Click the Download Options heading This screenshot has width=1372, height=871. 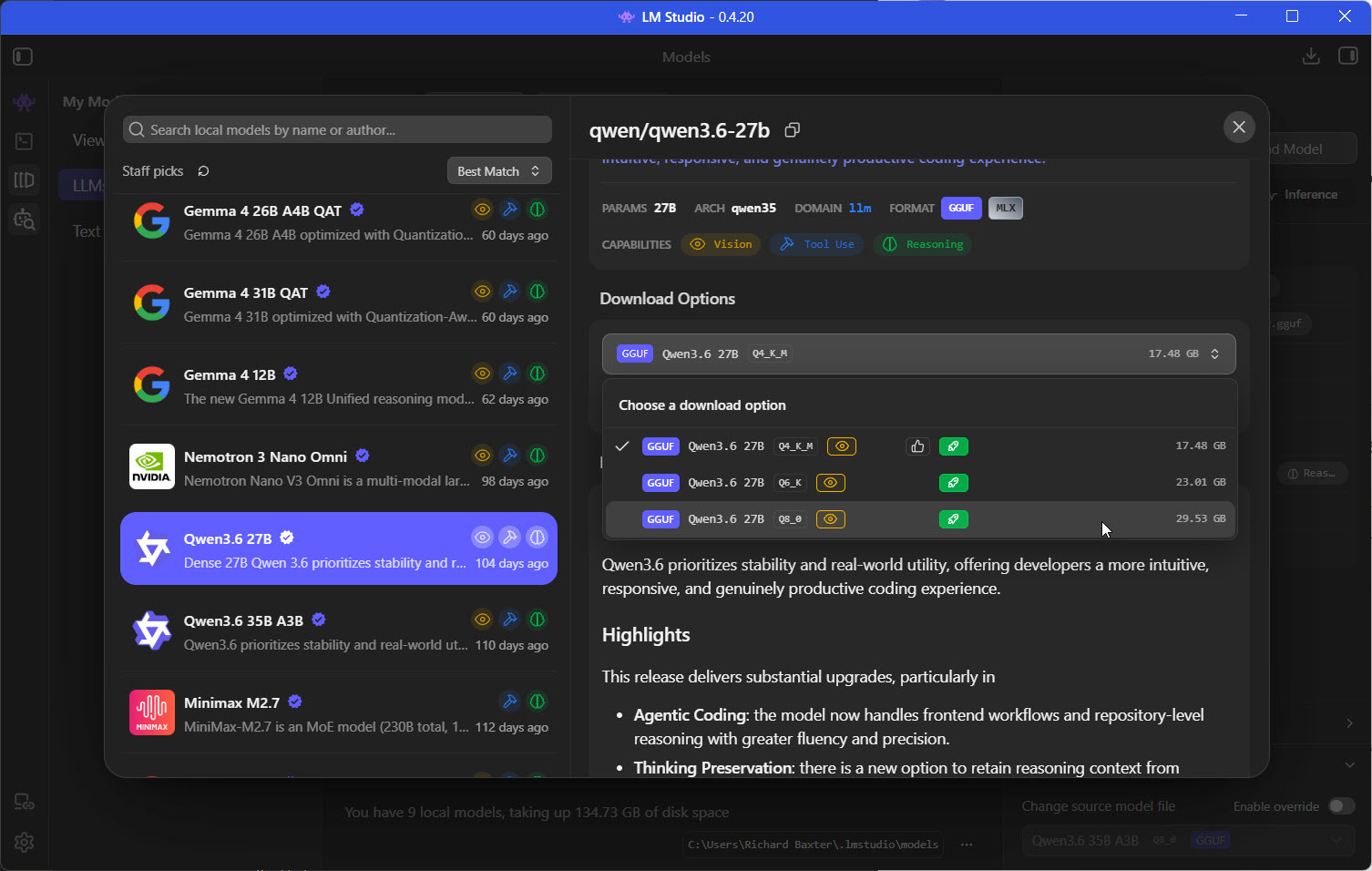coord(668,299)
